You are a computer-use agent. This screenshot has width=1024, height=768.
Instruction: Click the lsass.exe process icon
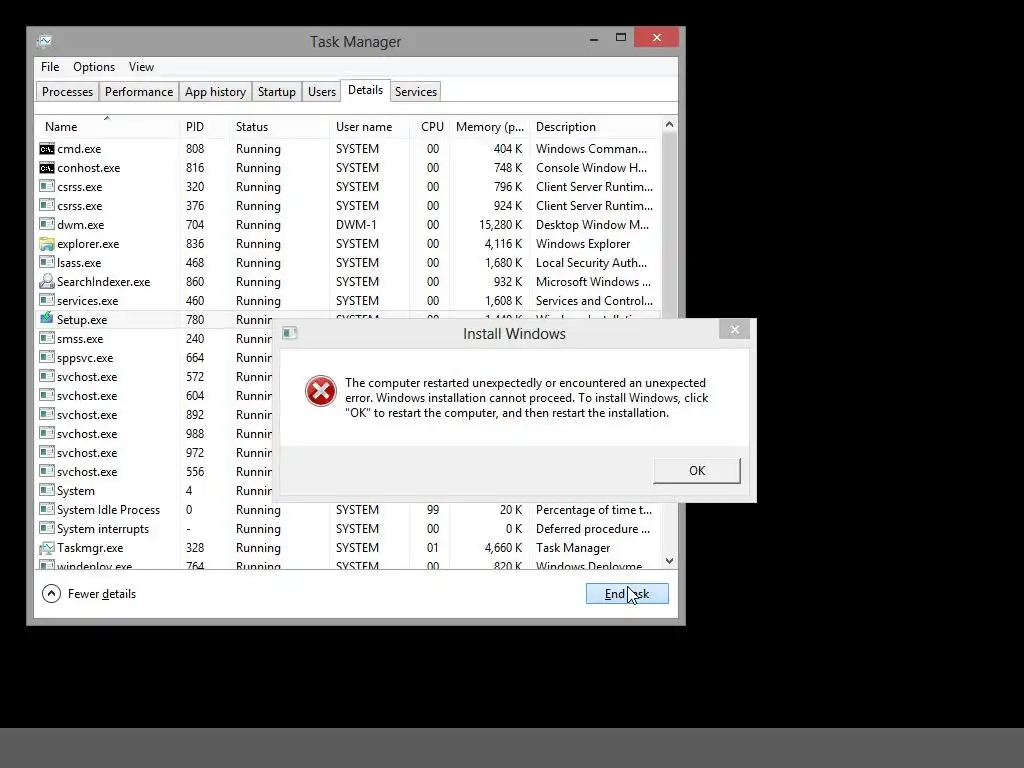coord(46,263)
